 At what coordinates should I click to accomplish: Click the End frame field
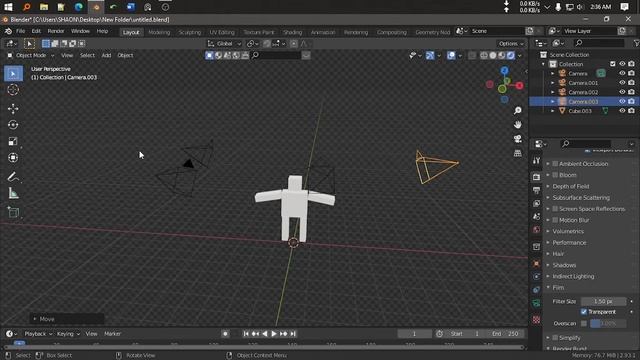(505, 334)
